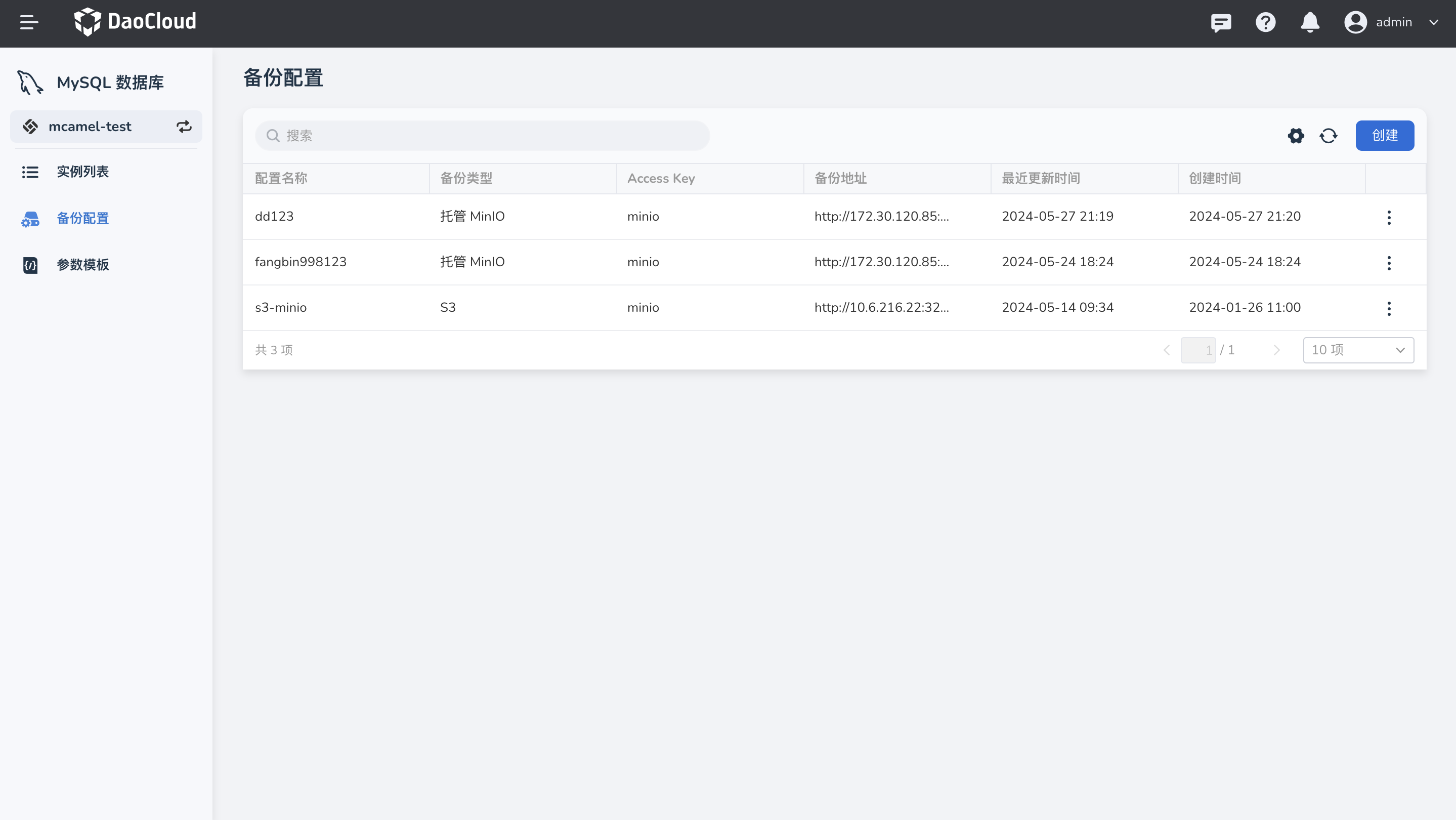Screen dimensions: 1456x820
Task: Open the notification bell
Action: [1310, 23]
